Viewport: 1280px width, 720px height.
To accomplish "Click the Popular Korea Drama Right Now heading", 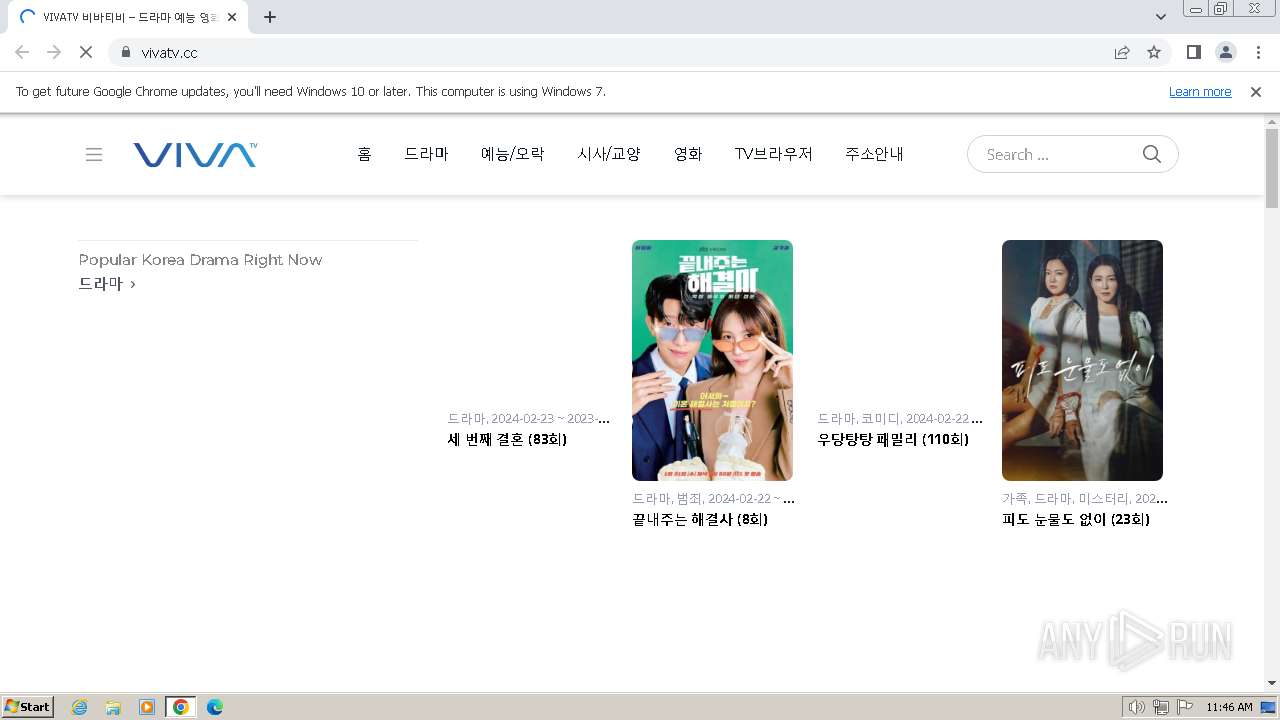I will [x=200, y=260].
